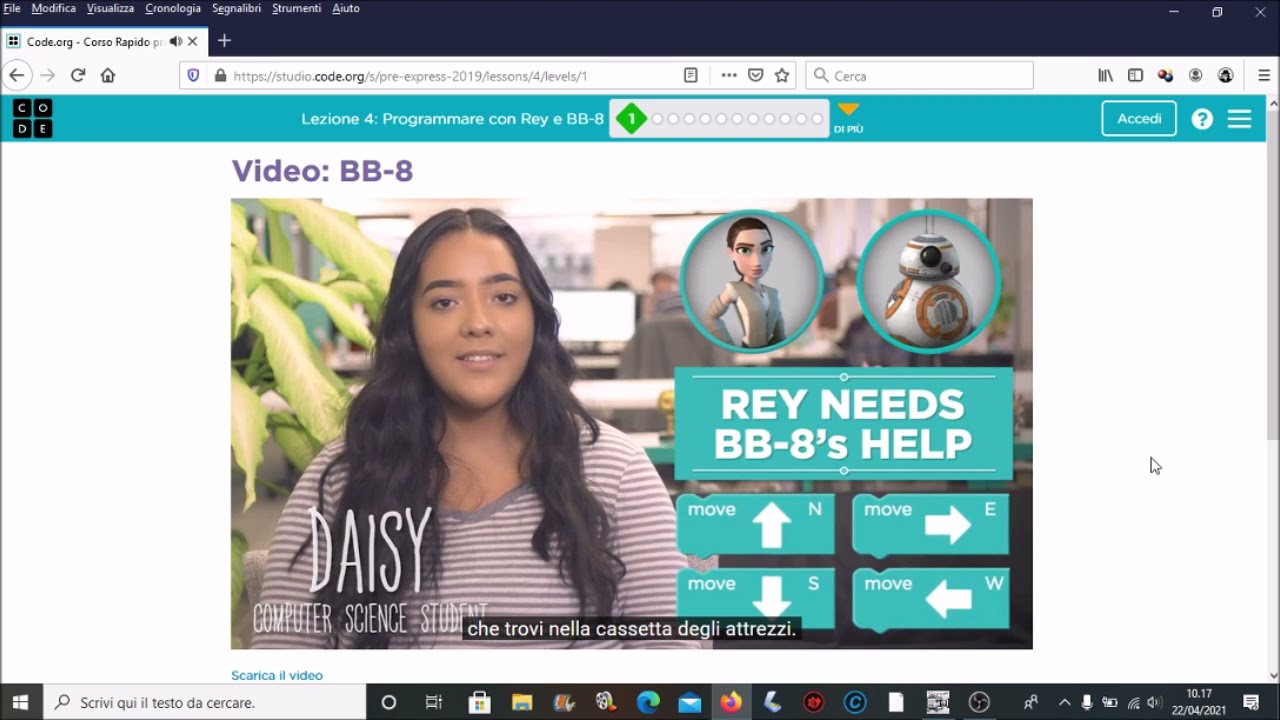Click Scarica il video link
This screenshot has height=720, width=1280.
coord(277,675)
